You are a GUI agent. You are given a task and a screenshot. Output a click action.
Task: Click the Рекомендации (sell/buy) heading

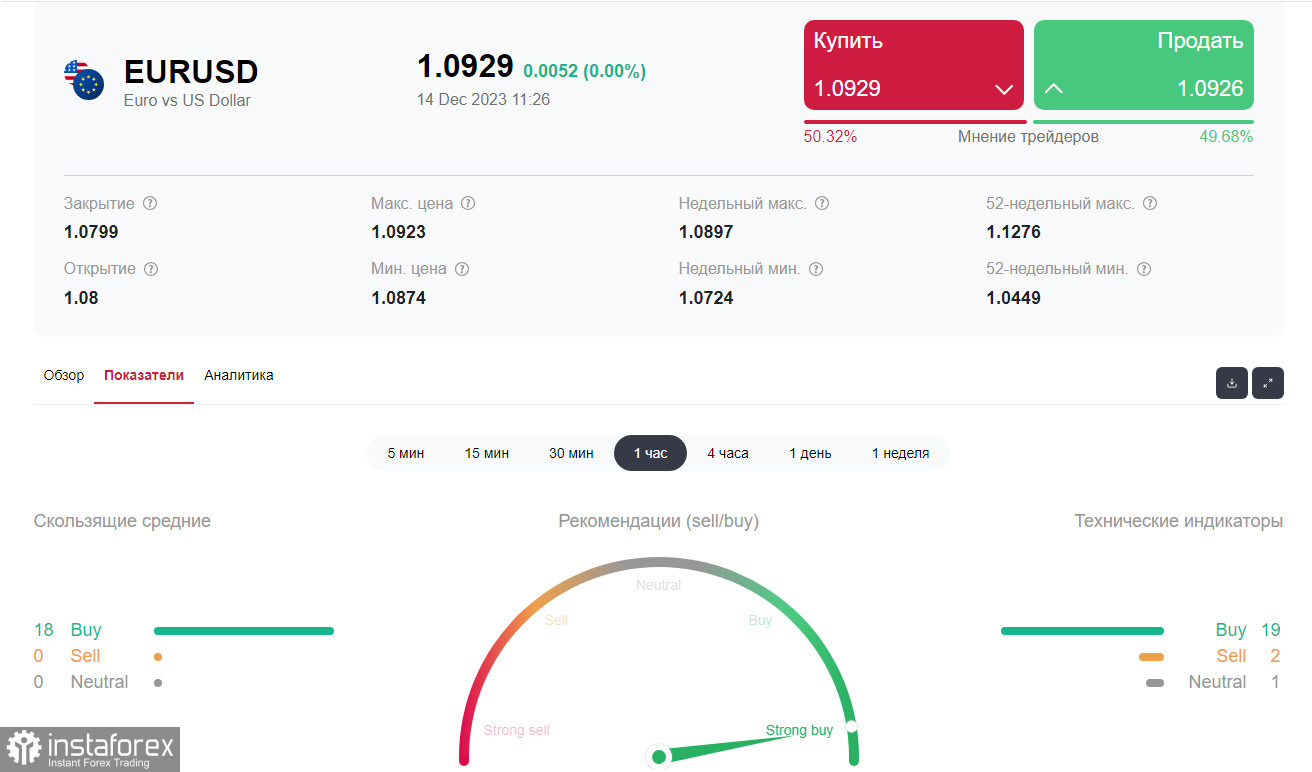point(659,521)
